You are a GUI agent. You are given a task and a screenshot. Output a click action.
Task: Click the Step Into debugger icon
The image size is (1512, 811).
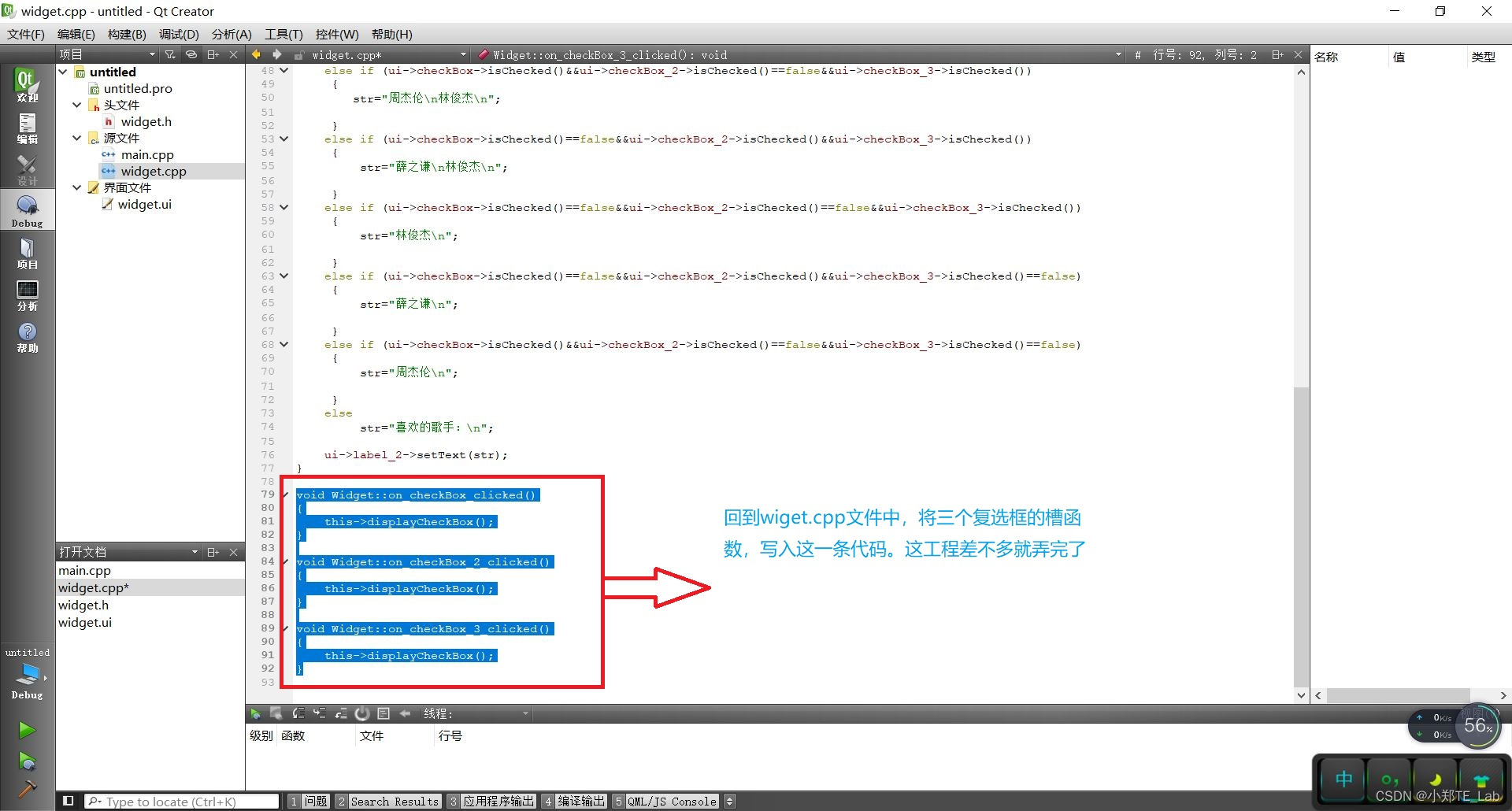coord(319,713)
